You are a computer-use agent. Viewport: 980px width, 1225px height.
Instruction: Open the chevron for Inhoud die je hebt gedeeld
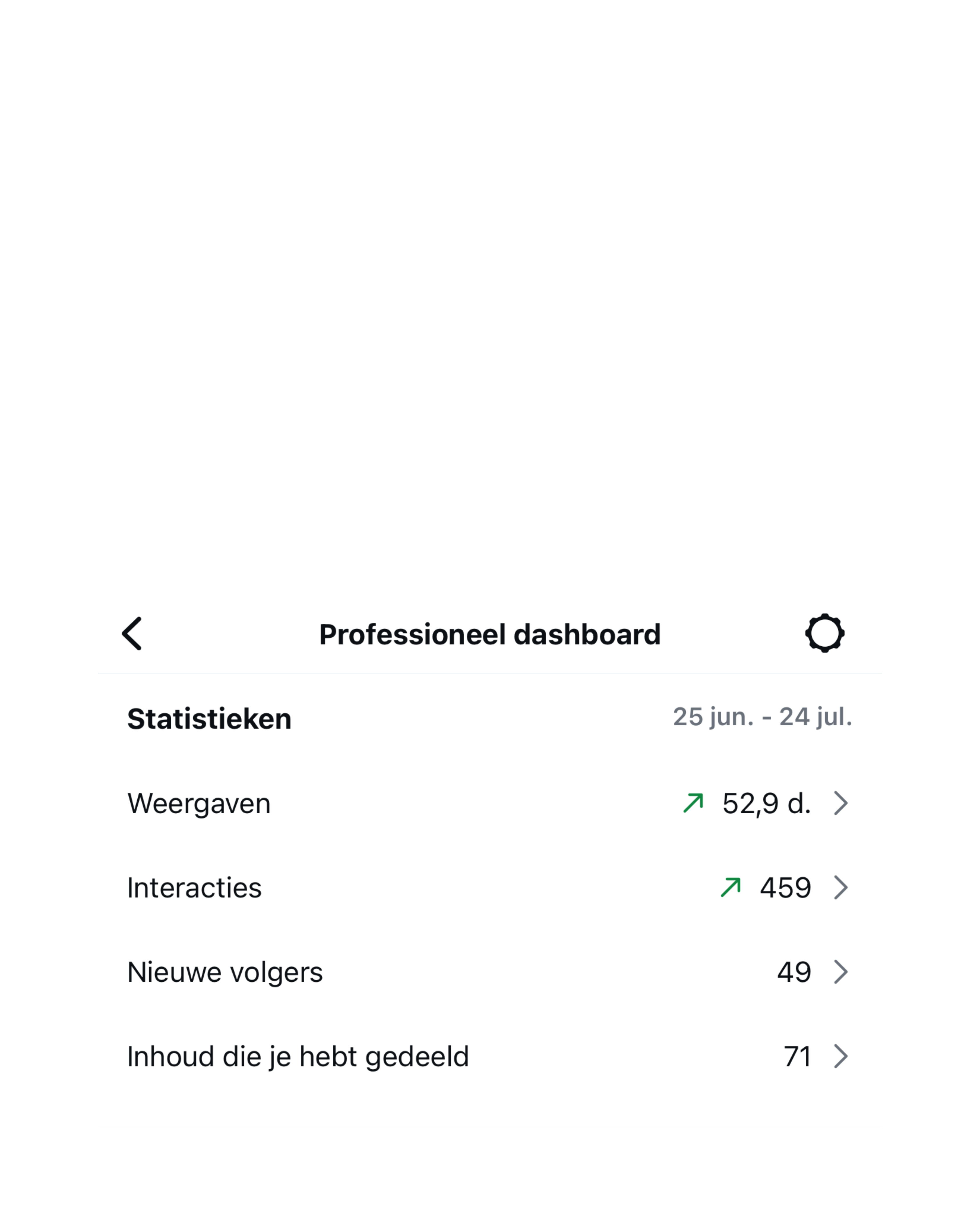tap(841, 1056)
